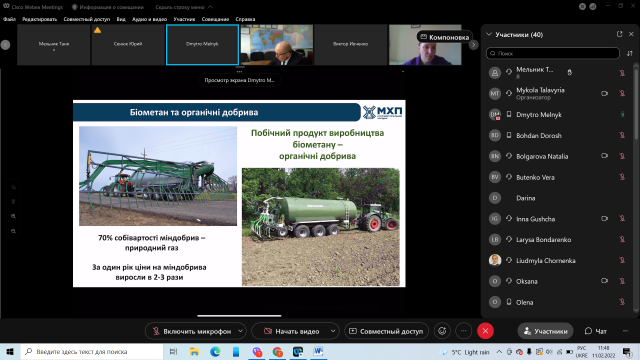Click the Windows taskbar search box
Image resolution: width=640 pixels, height=360 pixels.
click(x=92, y=351)
